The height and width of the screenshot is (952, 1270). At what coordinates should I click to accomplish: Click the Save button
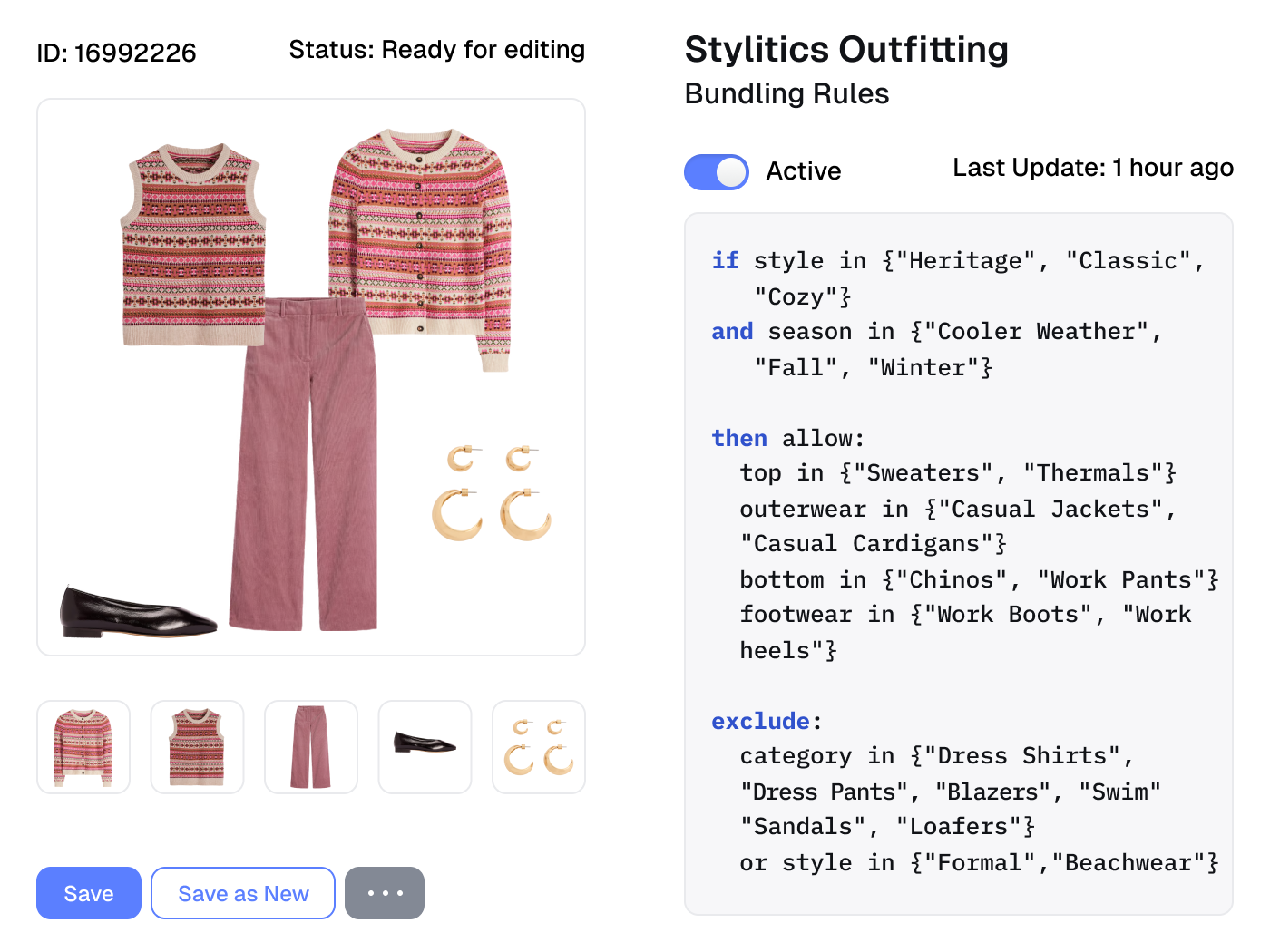89,893
